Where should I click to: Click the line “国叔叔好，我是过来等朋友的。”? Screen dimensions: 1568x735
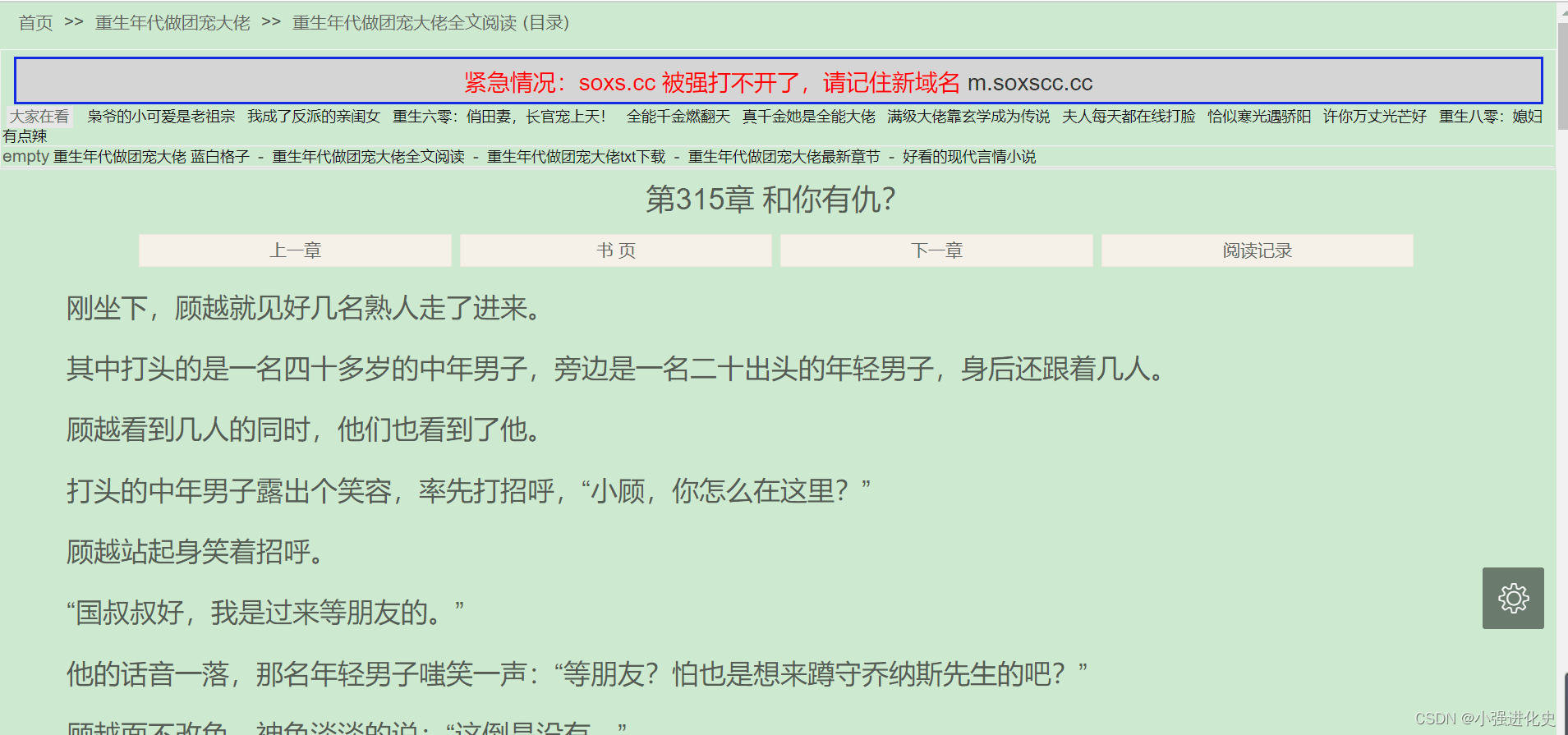pos(265,612)
